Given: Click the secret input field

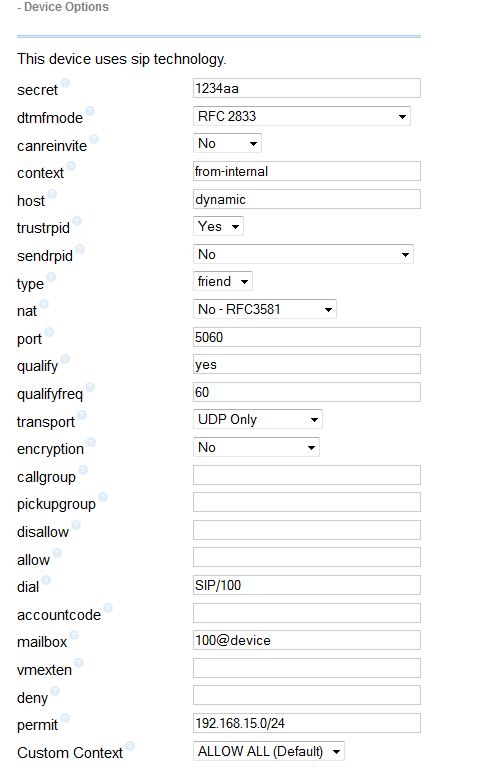Looking at the screenshot, I should pyautogui.click(x=307, y=88).
